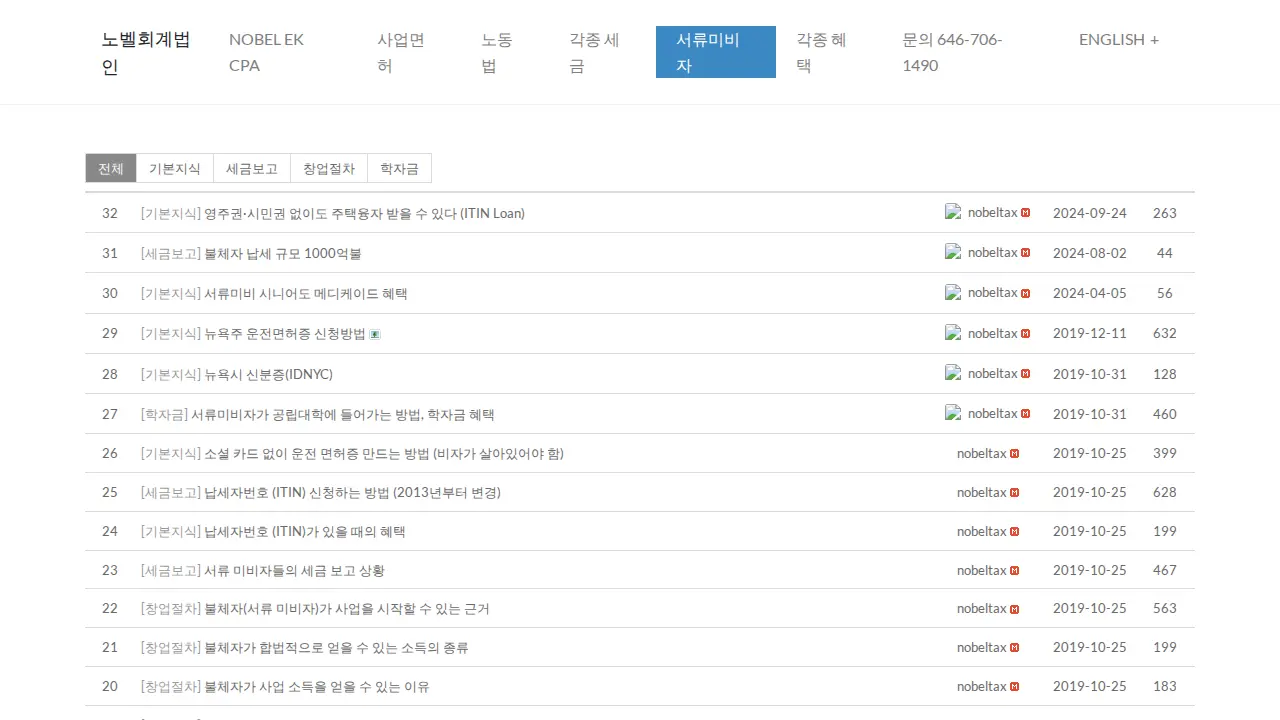Click the author profile image in post 28 row
Image resolution: width=1280 pixels, height=720 pixels.
point(953,373)
